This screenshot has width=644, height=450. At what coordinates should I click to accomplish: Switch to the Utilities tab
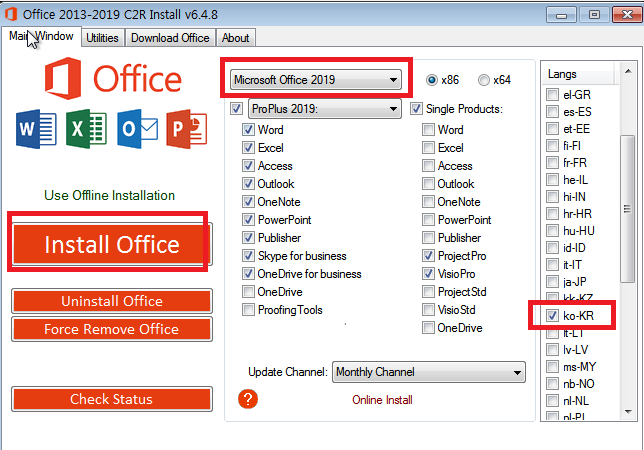(102, 38)
